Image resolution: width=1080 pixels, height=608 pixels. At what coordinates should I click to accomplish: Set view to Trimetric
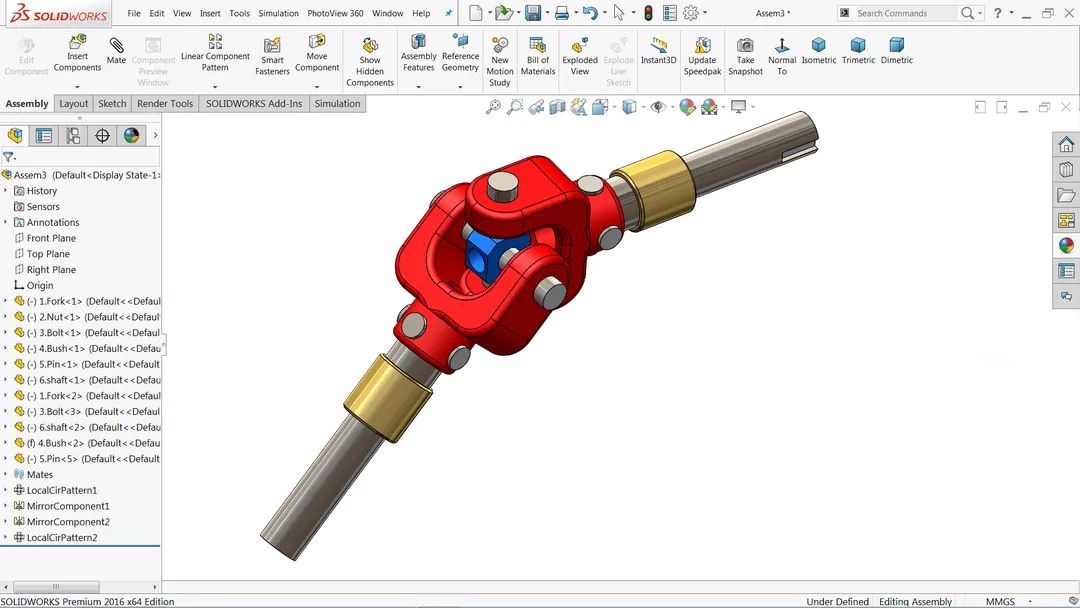tap(858, 50)
